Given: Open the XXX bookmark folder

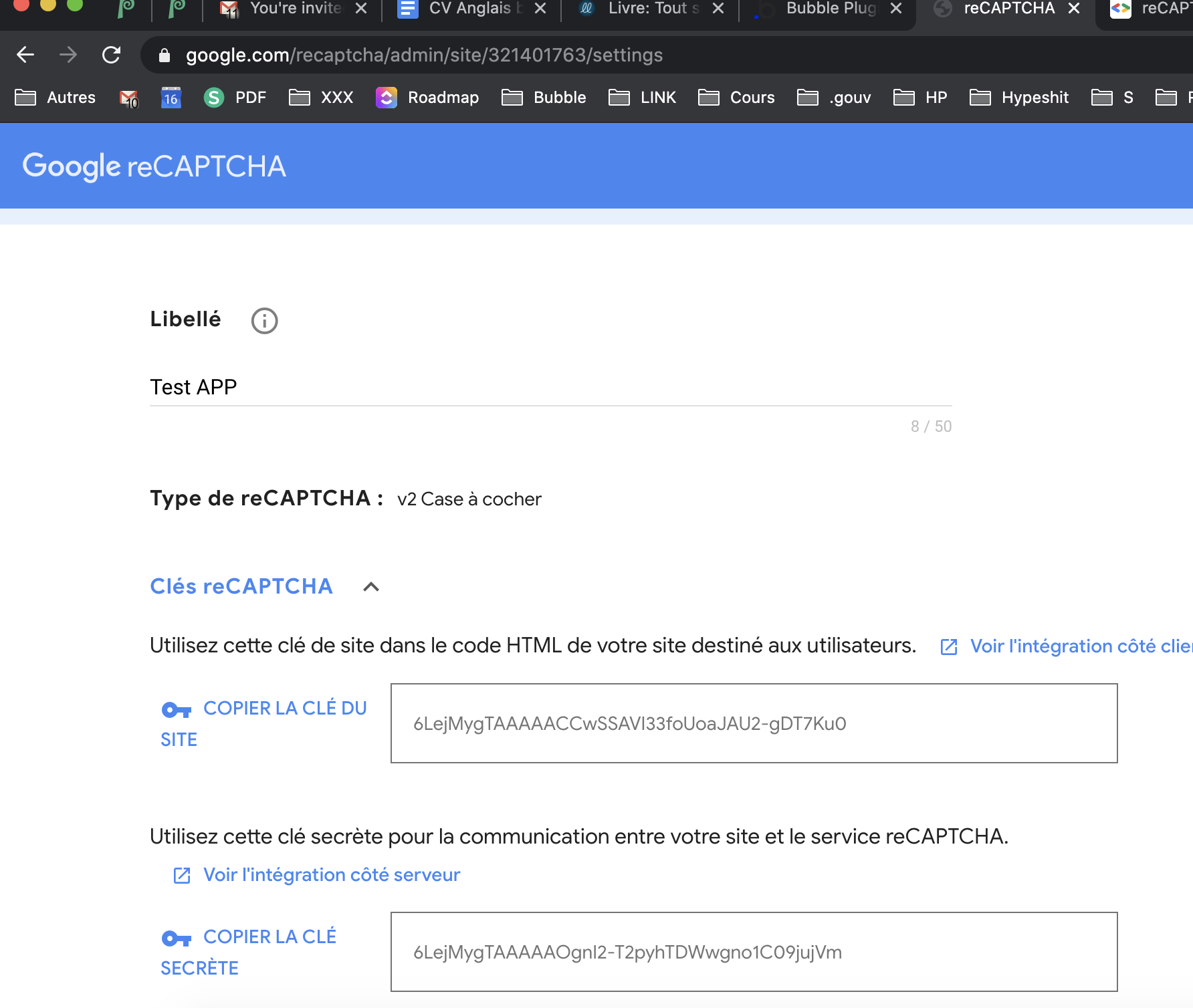Looking at the screenshot, I should click(x=321, y=98).
